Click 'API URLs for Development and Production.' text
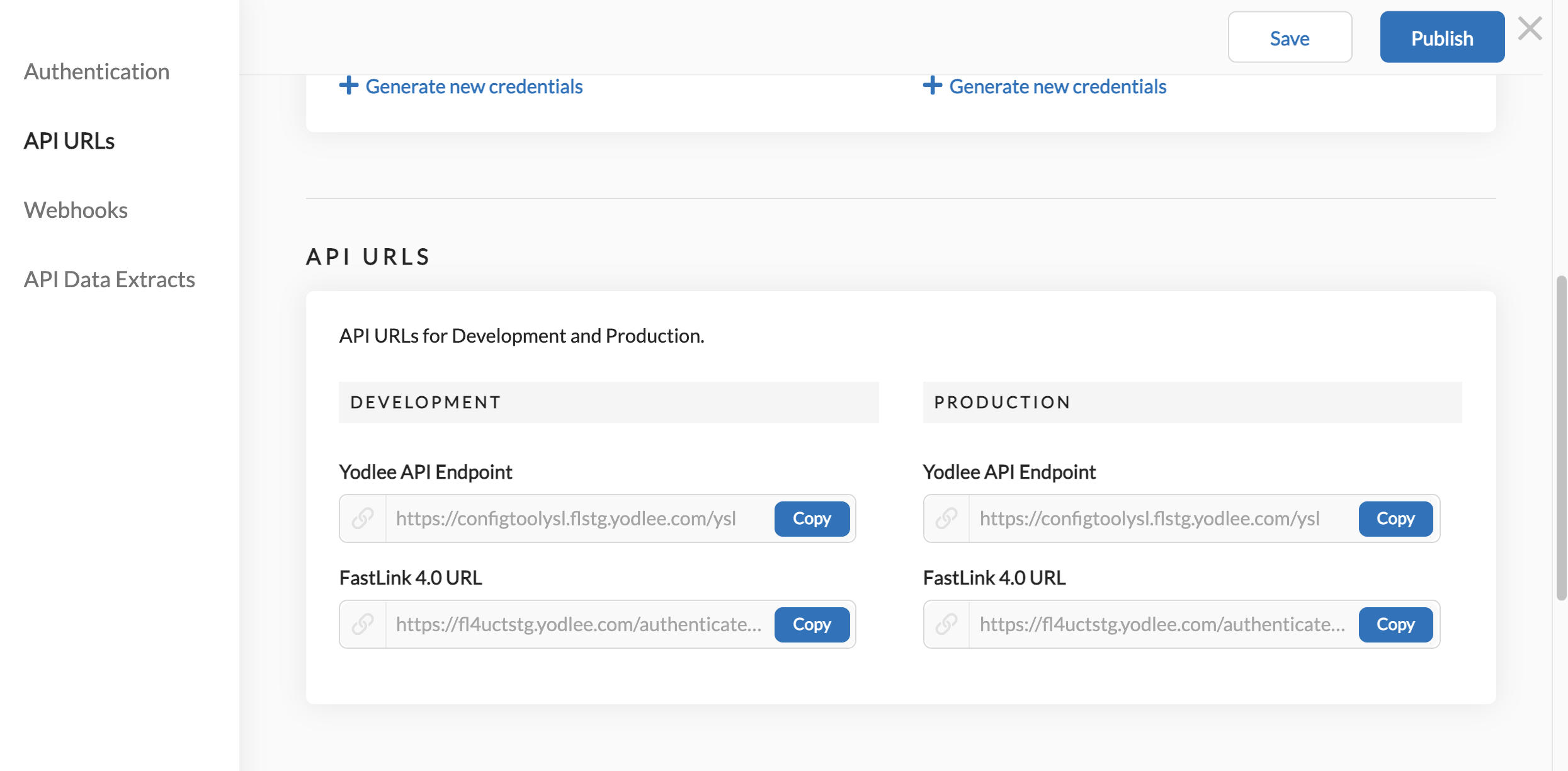1568x771 pixels. coord(521,336)
